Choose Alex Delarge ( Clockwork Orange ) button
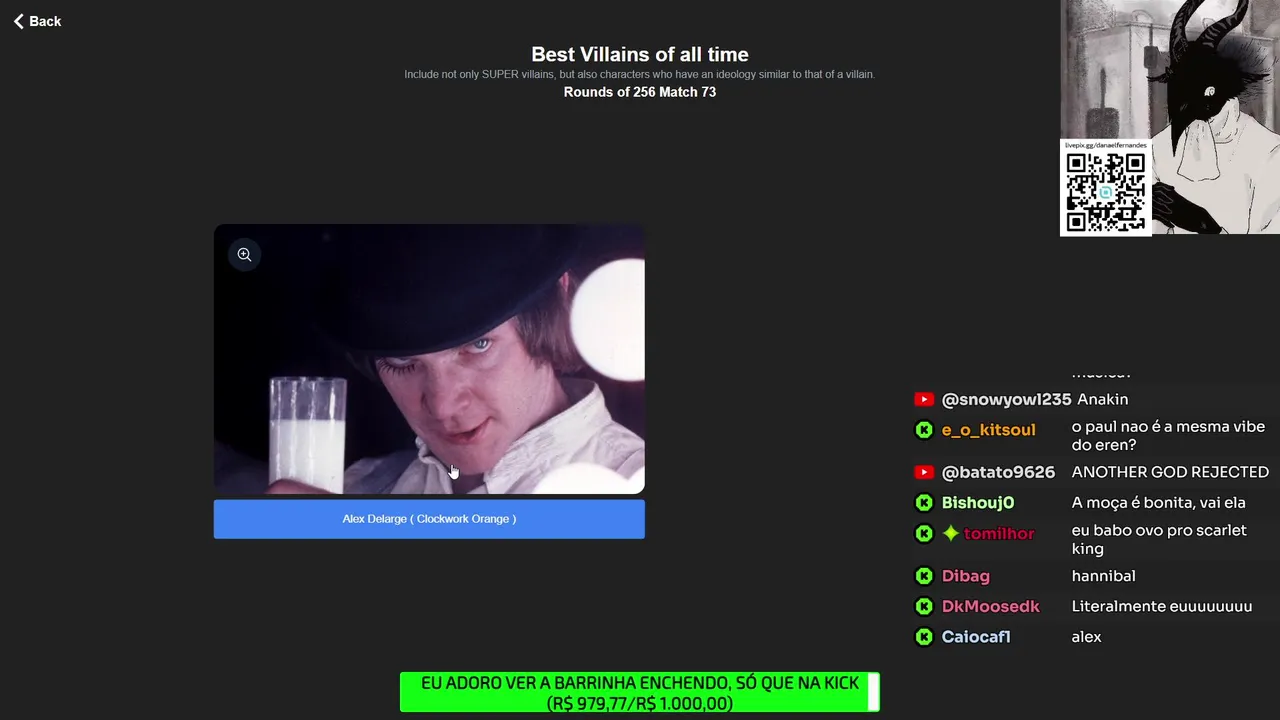Viewport: 1280px width, 720px height. 429,519
